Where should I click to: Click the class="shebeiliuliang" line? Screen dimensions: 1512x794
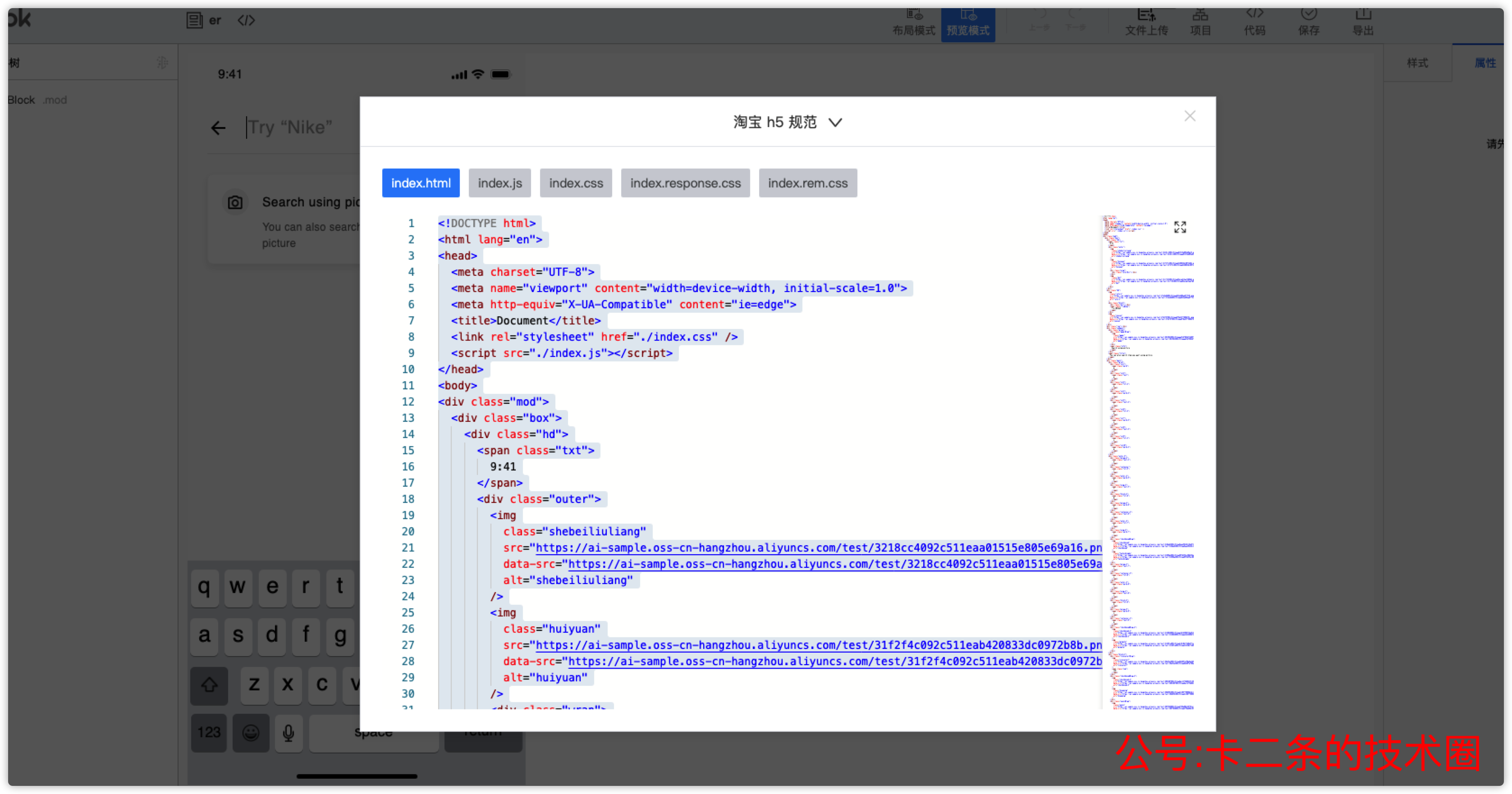tap(574, 532)
